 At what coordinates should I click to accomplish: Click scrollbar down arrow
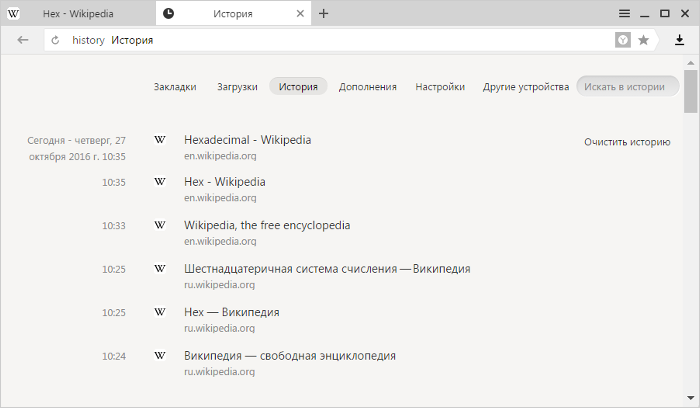click(x=691, y=398)
